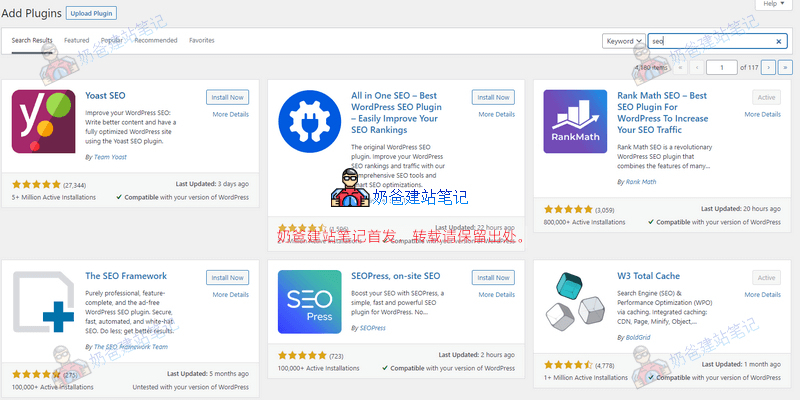Click the Active button for Rank Math SEO

[766, 97]
